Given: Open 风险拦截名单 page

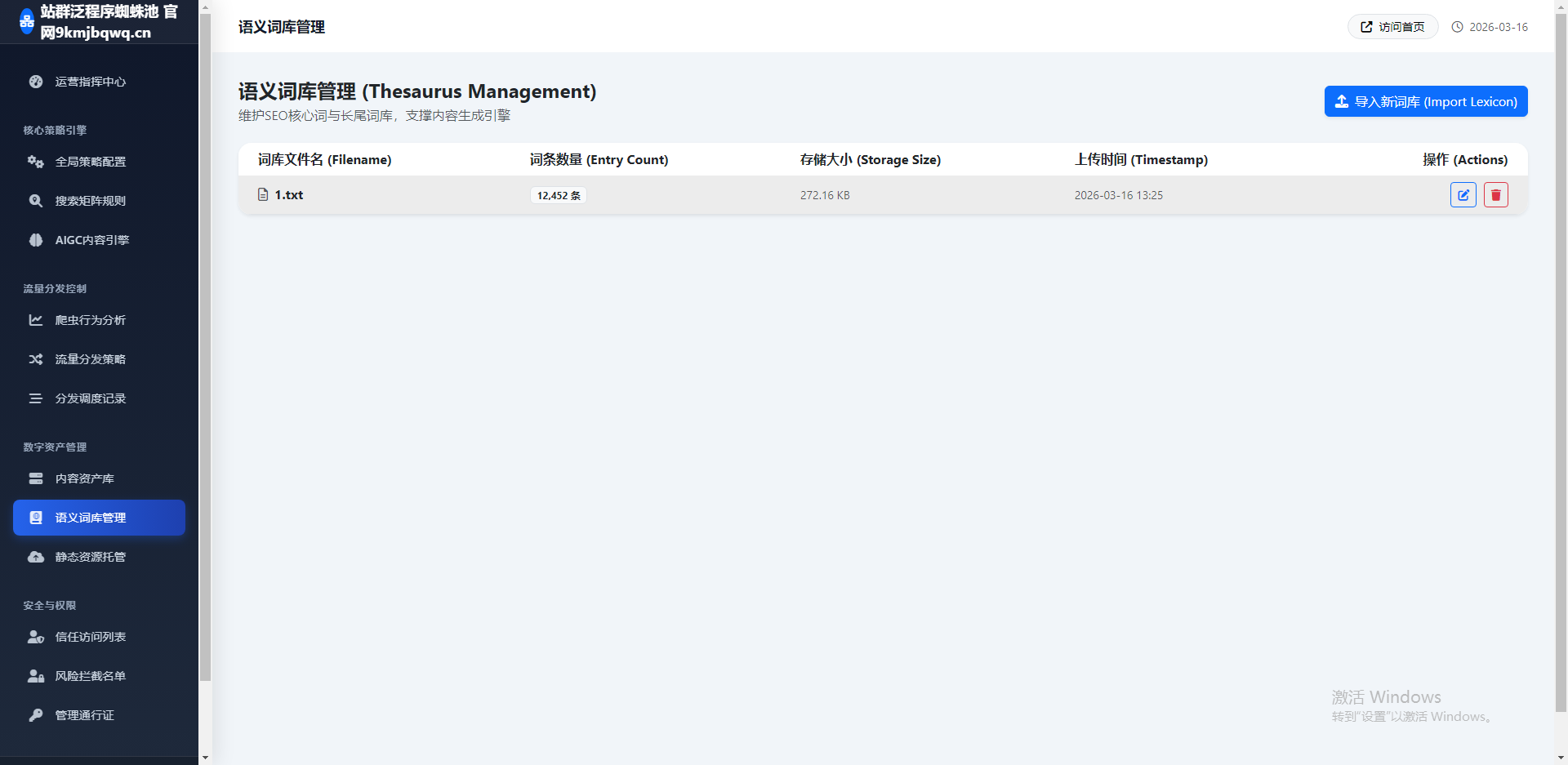Looking at the screenshot, I should click(x=90, y=676).
